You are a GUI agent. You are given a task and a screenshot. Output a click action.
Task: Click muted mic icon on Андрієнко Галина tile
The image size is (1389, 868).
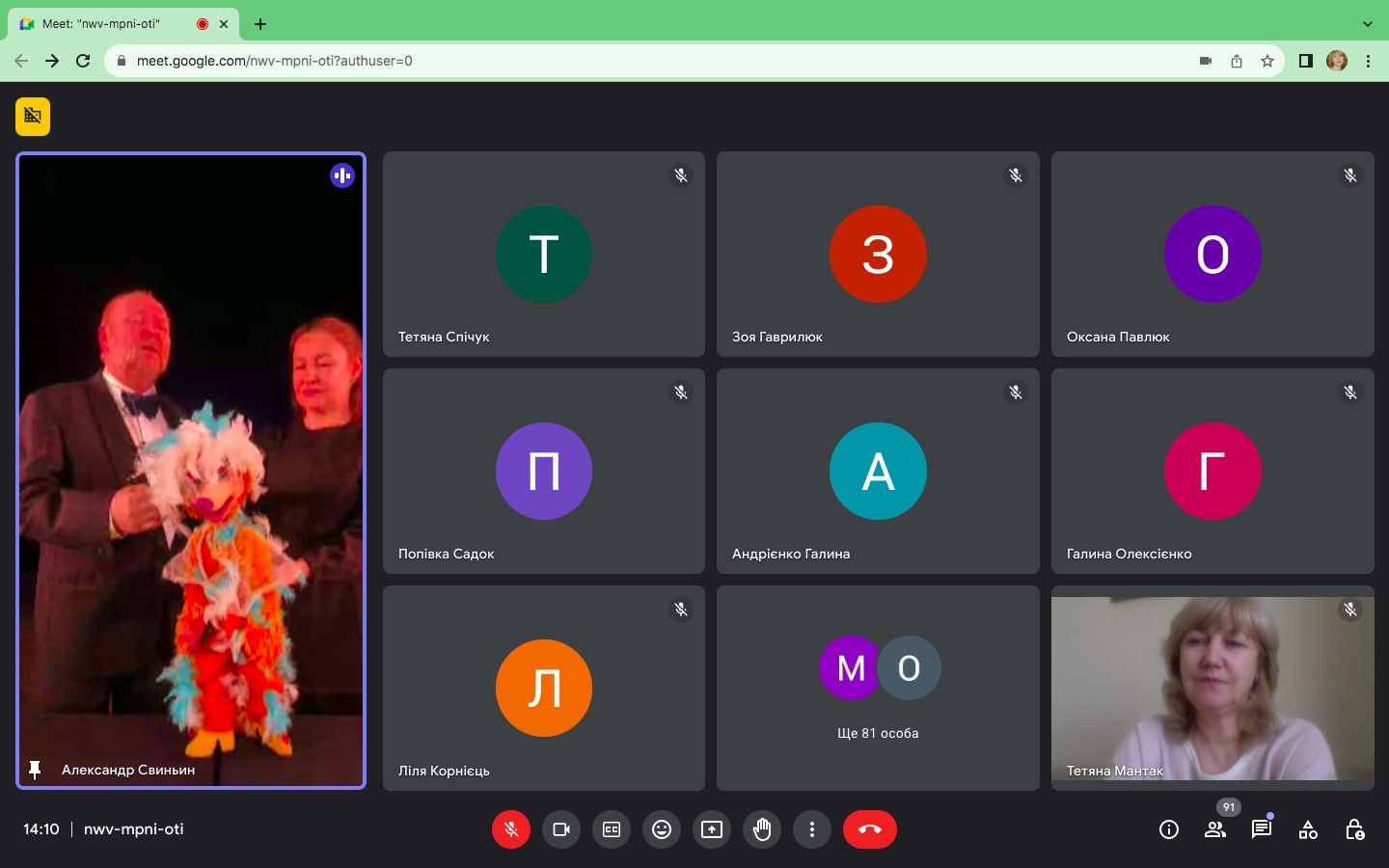click(1016, 393)
